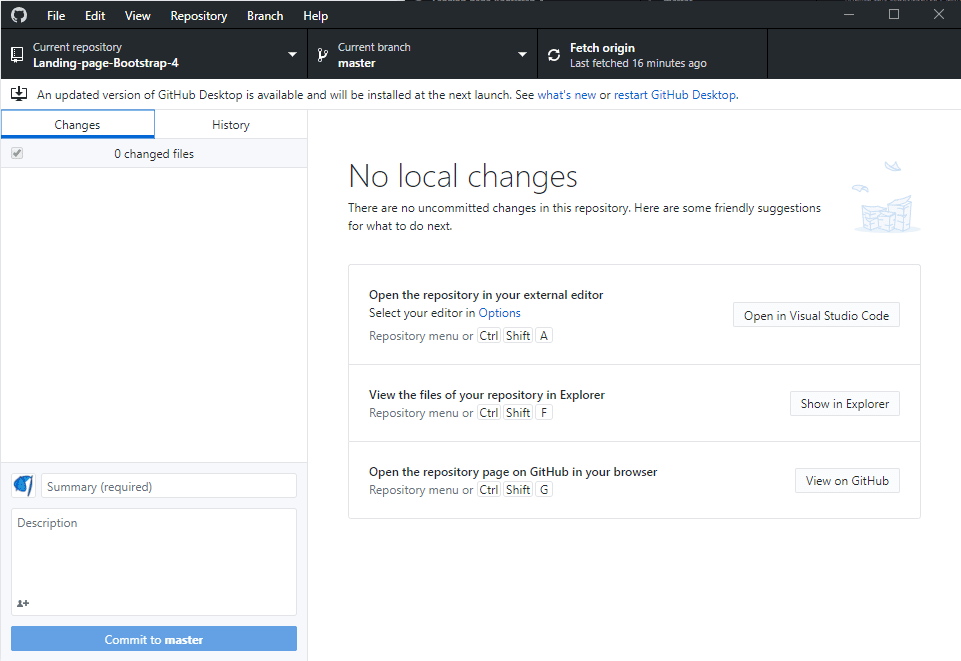Open the File menu
This screenshot has height=661, width=961.
[56, 16]
